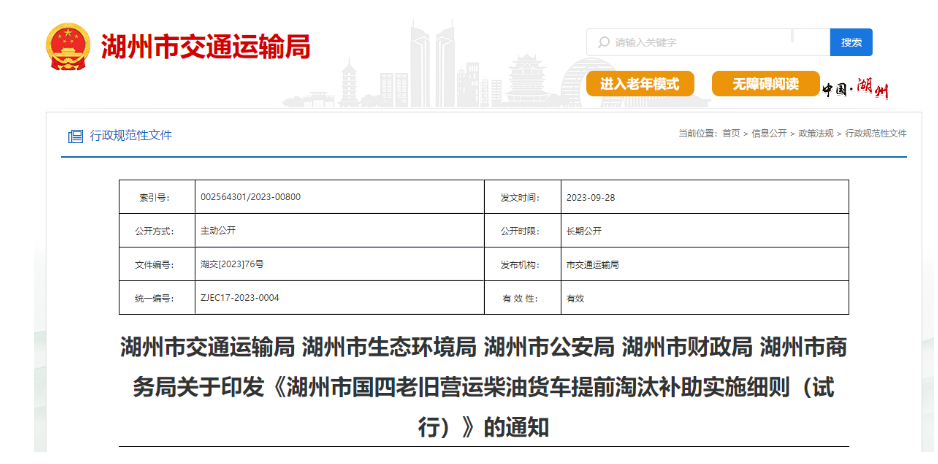
Task: Open 信息公开 breadcrumb link
Action: [x=769, y=133]
